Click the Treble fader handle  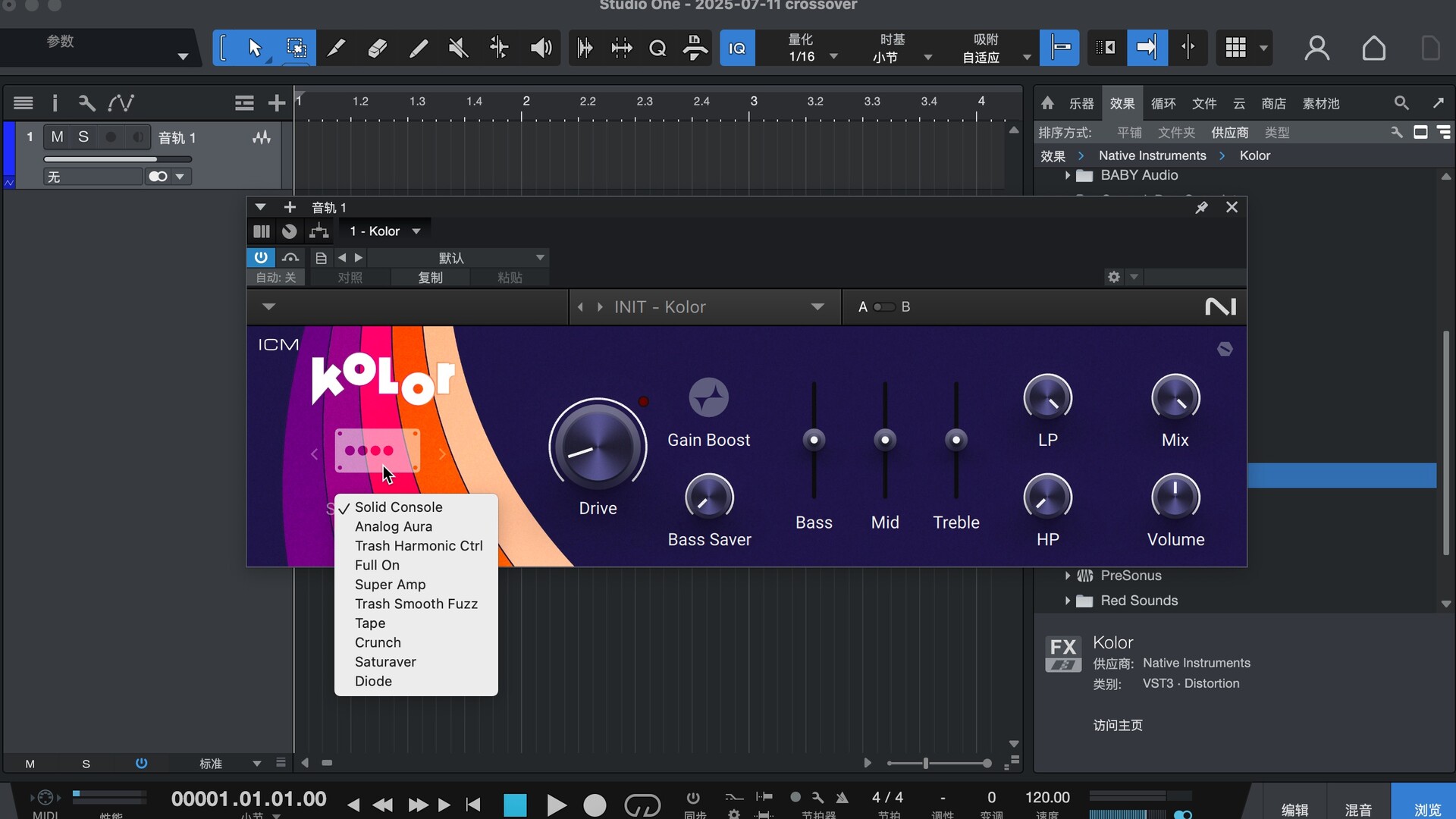tap(956, 440)
